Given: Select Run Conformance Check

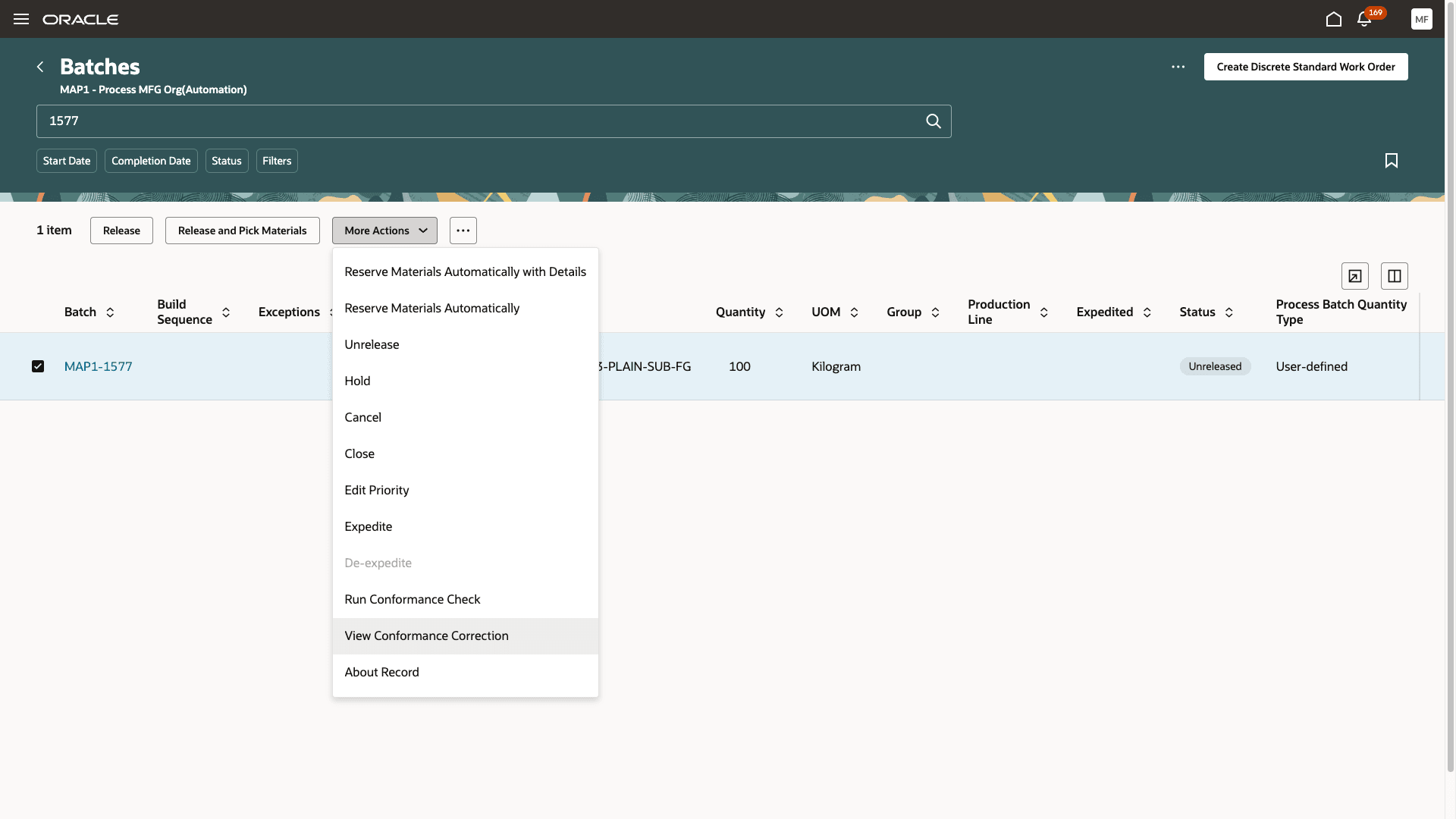Looking at the screenshot, I should pos(466,600).
